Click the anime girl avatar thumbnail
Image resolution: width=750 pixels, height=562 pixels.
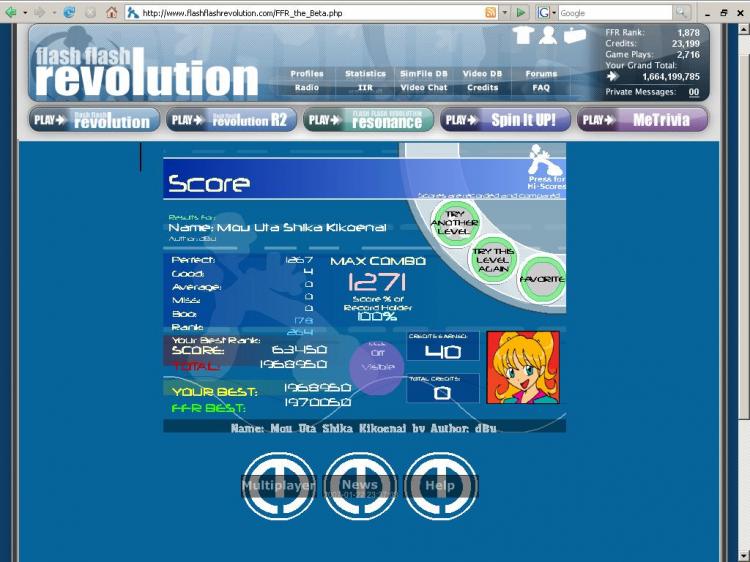[523, 367]
